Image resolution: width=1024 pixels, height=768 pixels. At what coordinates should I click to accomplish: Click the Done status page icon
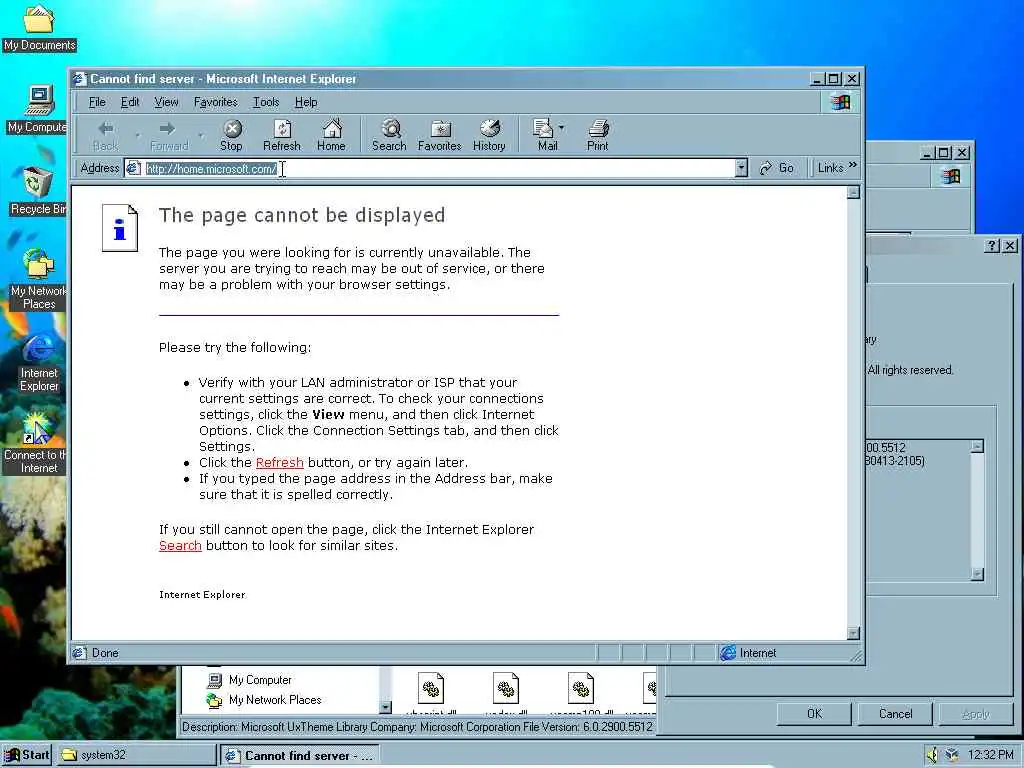coord(79,652)
